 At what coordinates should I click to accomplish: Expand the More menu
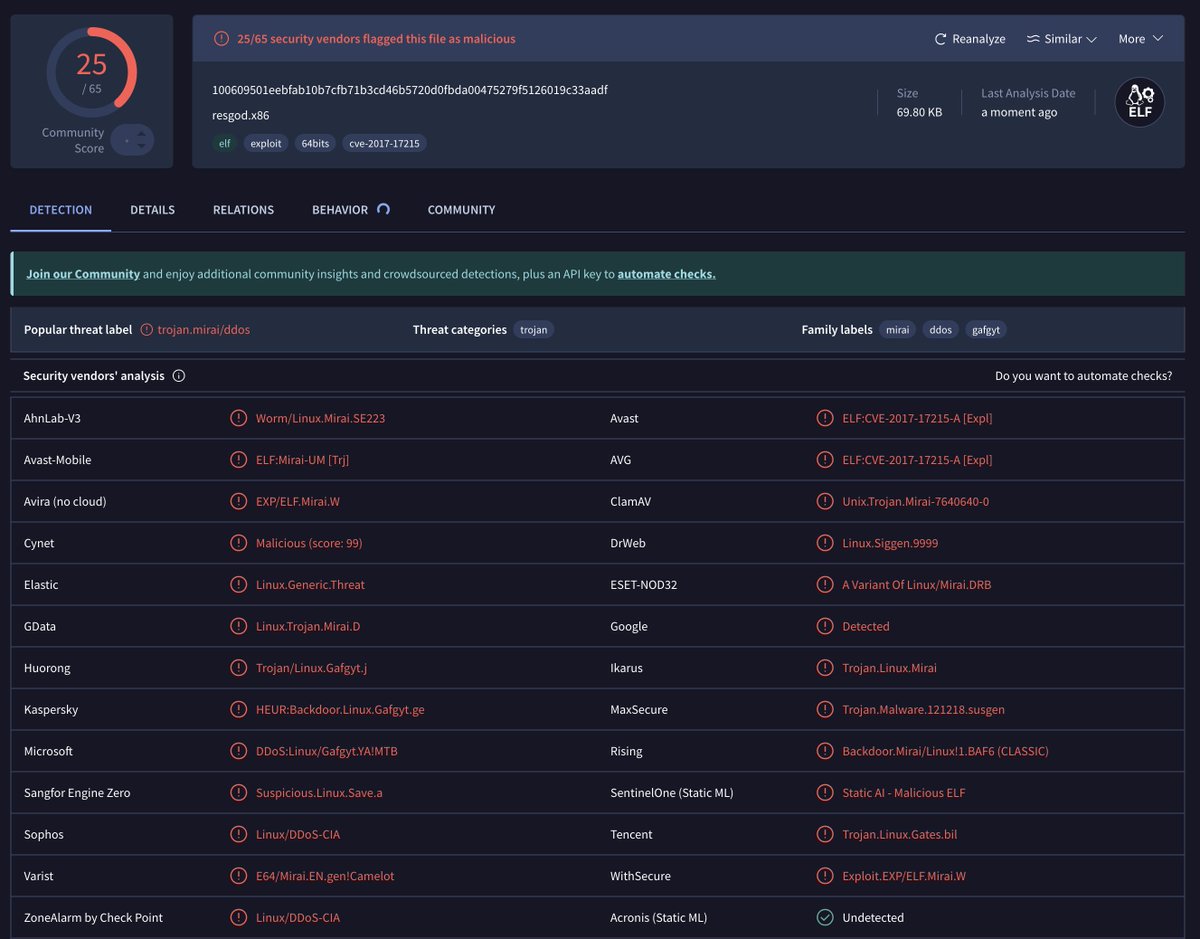1141,39
